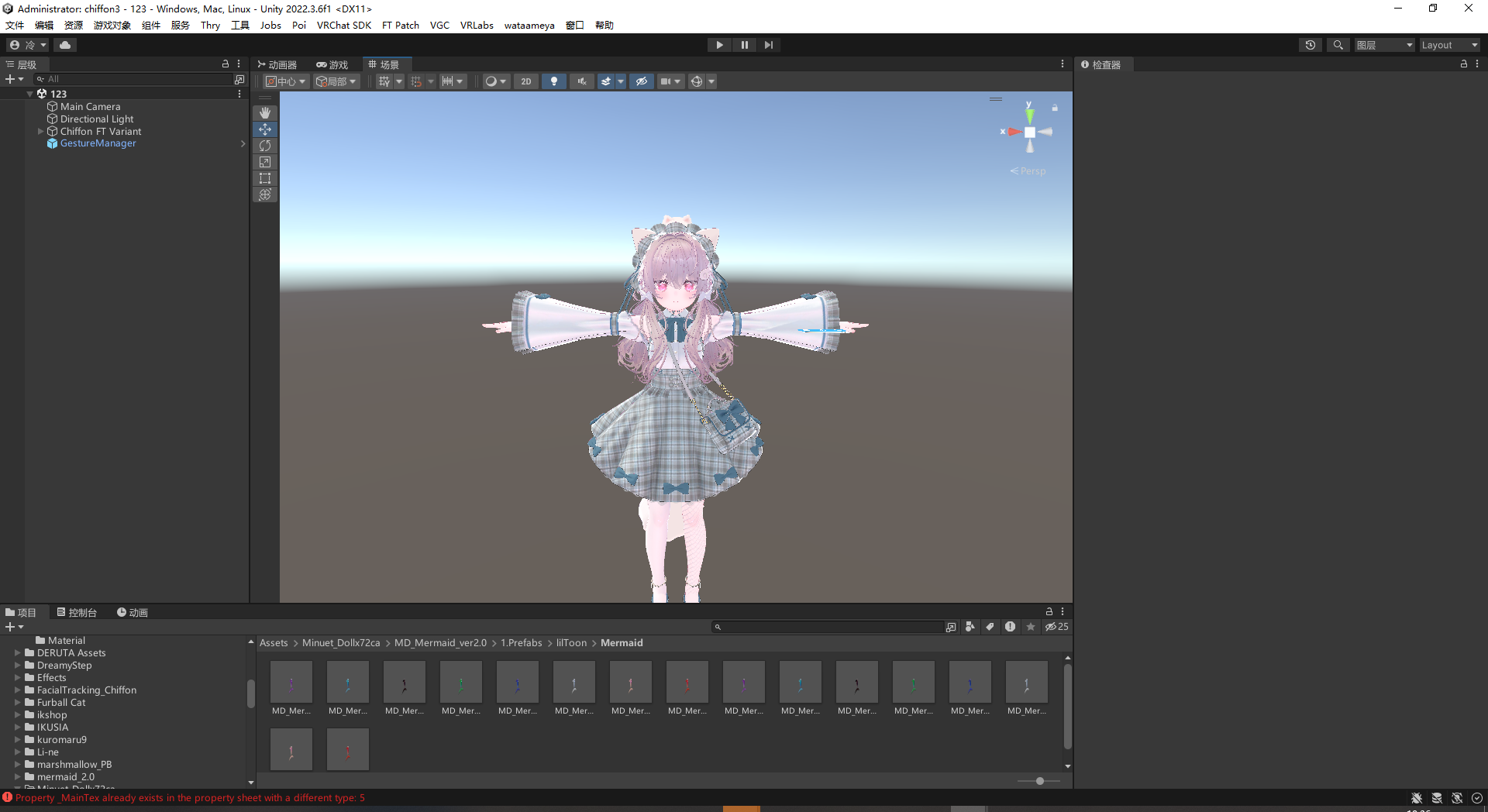Open Unity cloud services icon
1488x812 pixels.
coord(65,45)
